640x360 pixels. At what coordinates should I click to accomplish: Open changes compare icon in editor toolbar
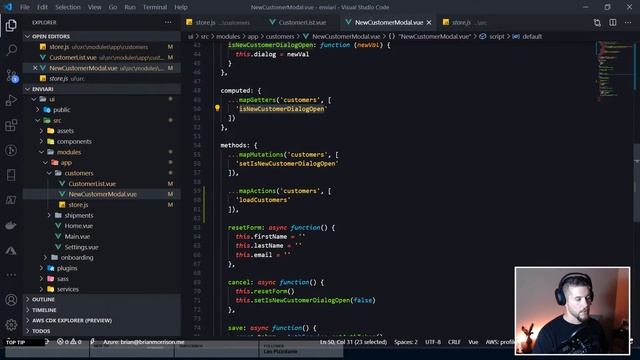click(x=597, y=23)
